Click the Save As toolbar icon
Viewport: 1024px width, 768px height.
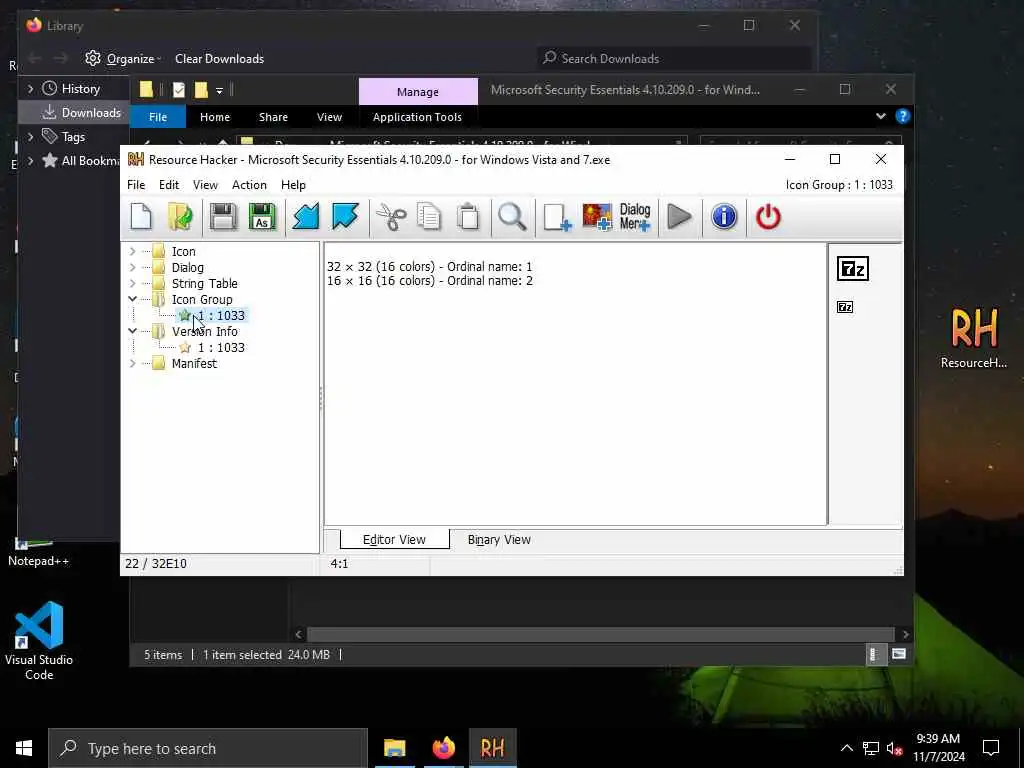[262, 217]
